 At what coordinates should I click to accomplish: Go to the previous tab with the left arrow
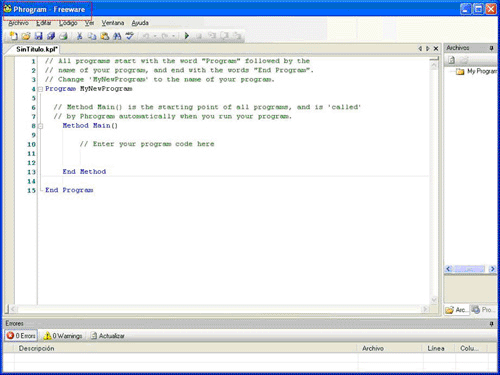[420, 49]
